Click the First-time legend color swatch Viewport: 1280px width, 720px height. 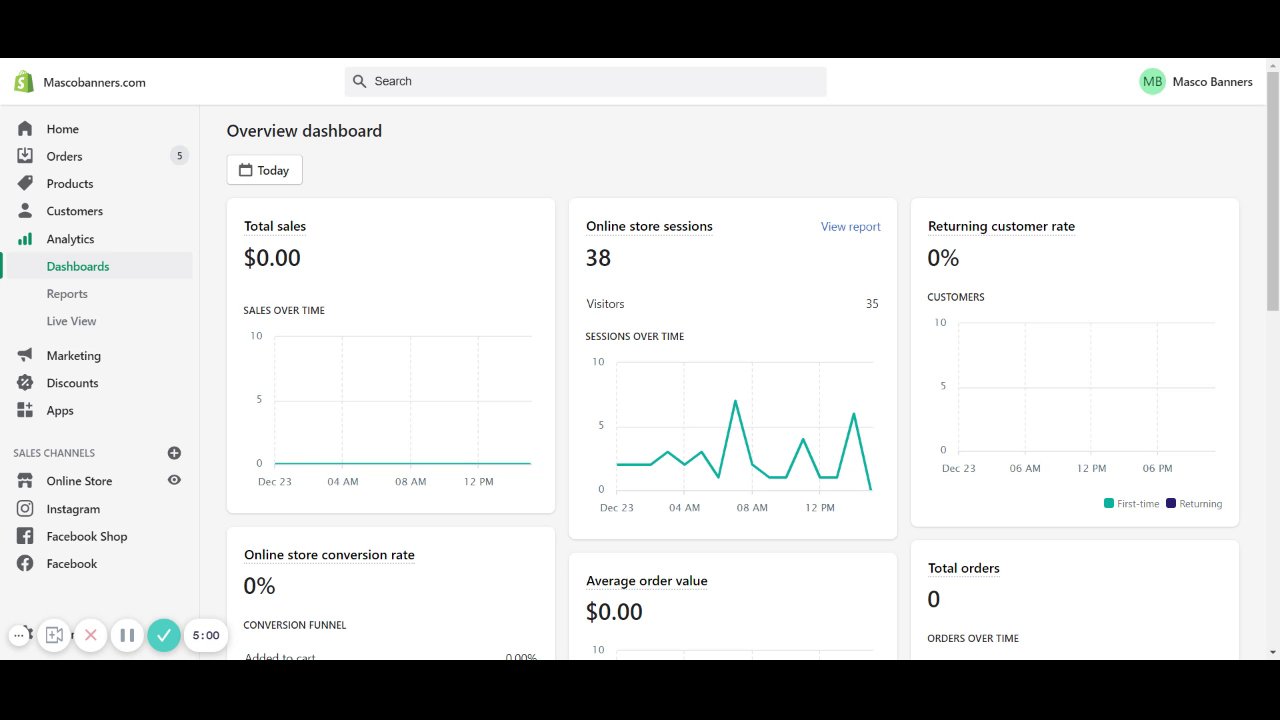[x=1109, y=504]
